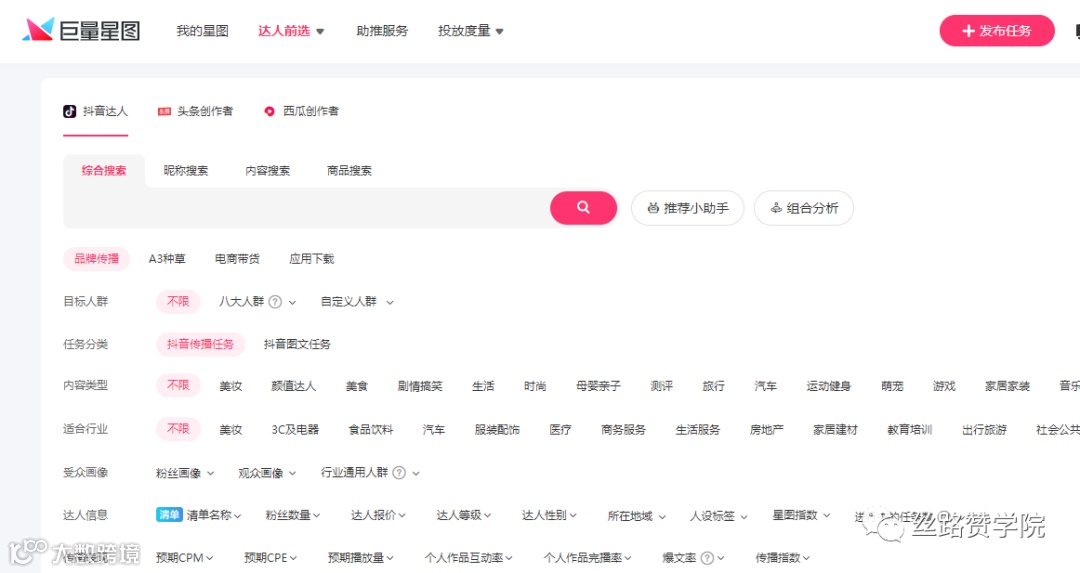
Task: Open the 清单名称 dropdown
Action: pyautogui.click(x=214, y=515)
